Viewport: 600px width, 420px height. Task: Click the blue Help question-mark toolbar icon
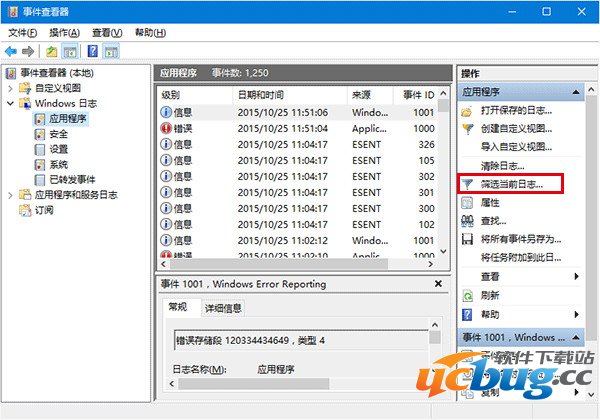pos(93,51)
